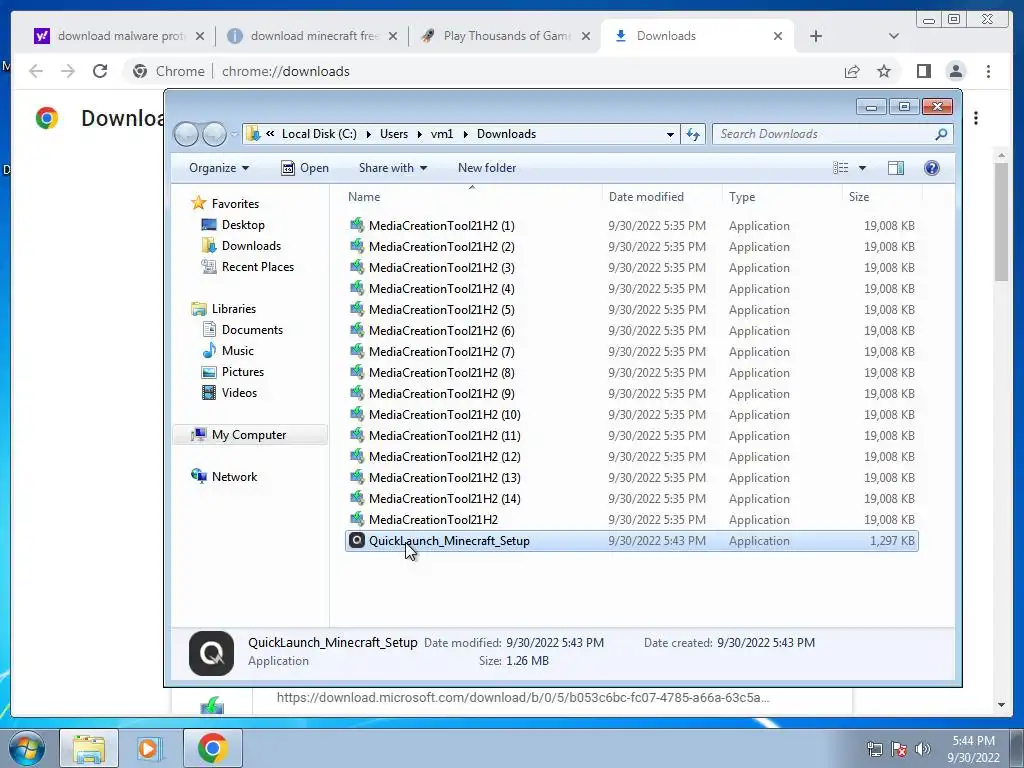Click the Explorer back navigation button
The height and width of the screenshot is (768, 1024).
(x=186, y=134)
